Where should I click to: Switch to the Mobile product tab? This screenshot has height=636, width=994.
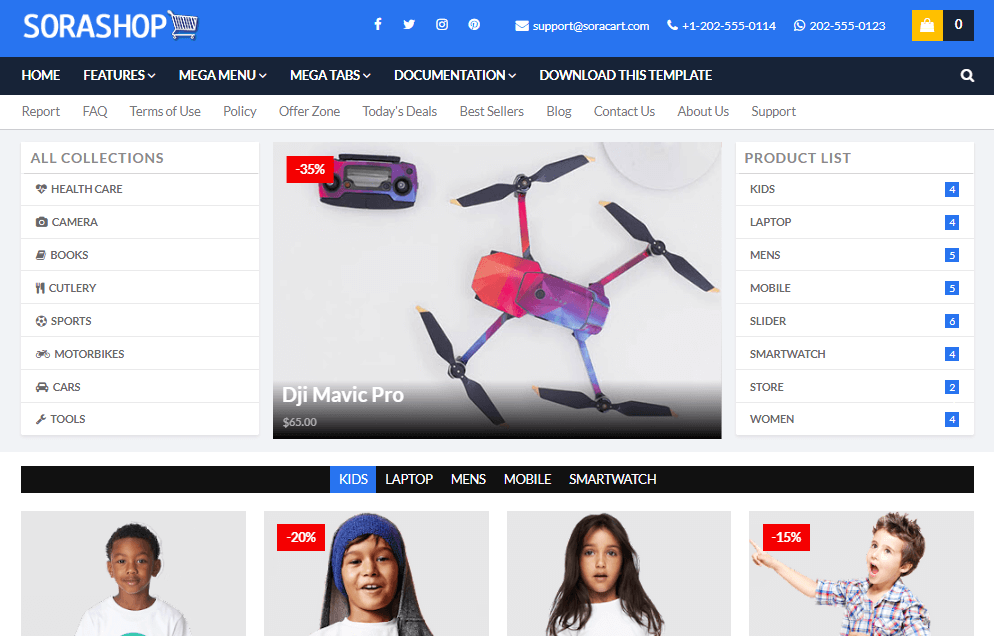point(527,479)
